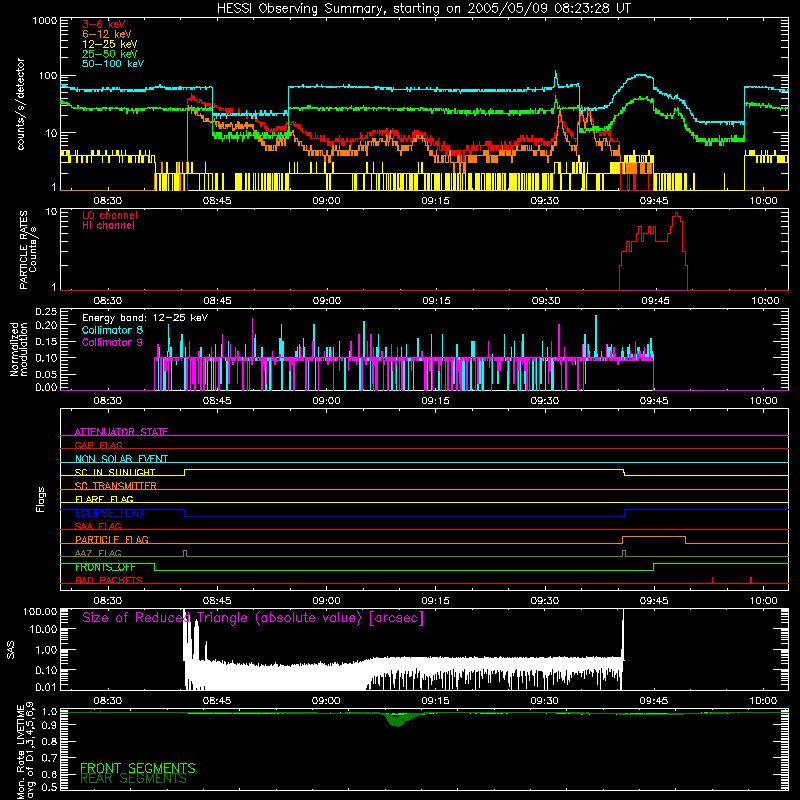This screenshot has width=800, height=800.
Task: Click the 09:00 label under counts panel
Action: pyautogui.click(x=326, y=201)
